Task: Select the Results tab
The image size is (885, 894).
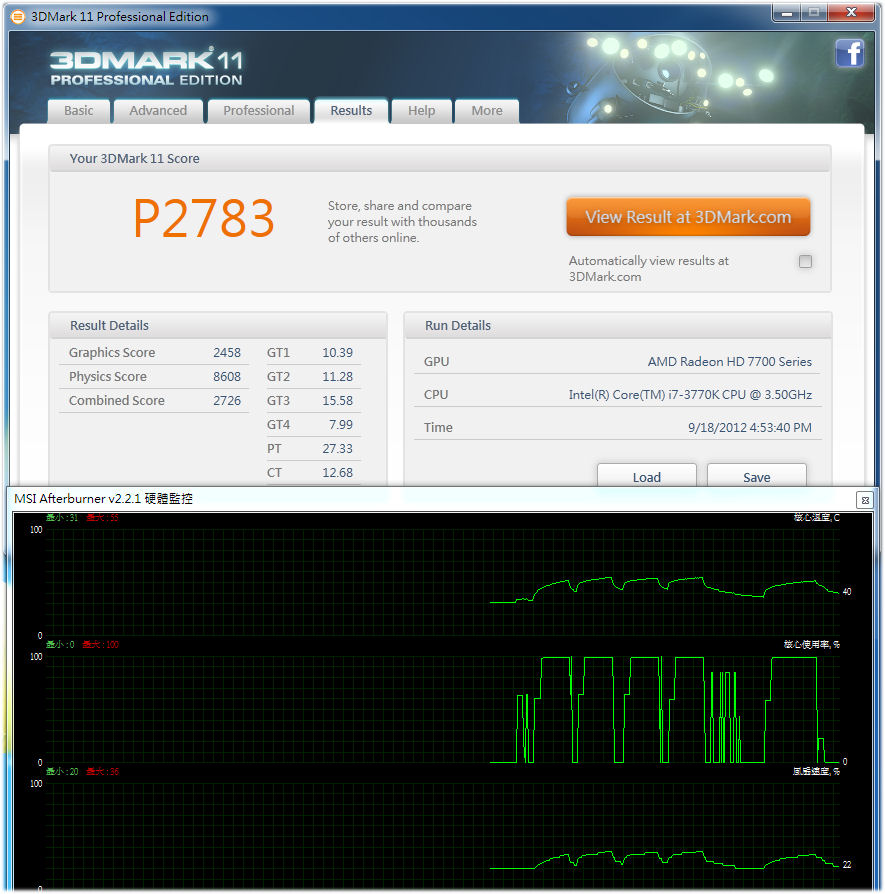Action: point(351,111)
